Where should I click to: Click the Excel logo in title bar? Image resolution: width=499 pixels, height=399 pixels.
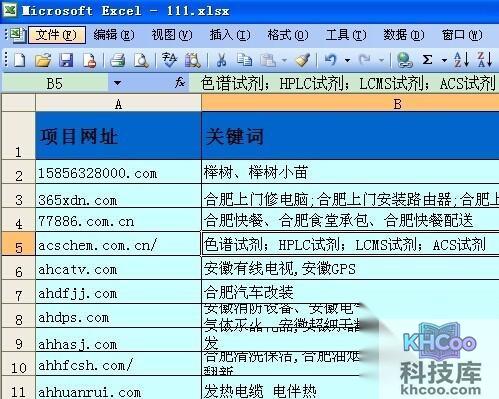(9, 10)
